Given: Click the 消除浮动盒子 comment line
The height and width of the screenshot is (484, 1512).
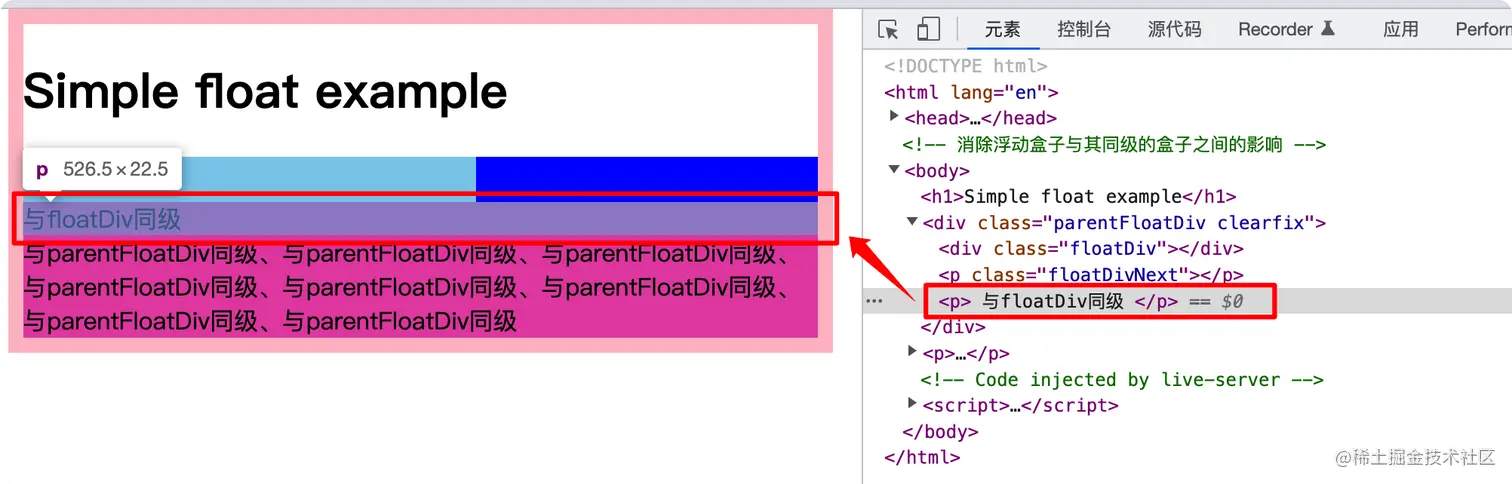Looking at the screenshot, I should point(1114,144).
